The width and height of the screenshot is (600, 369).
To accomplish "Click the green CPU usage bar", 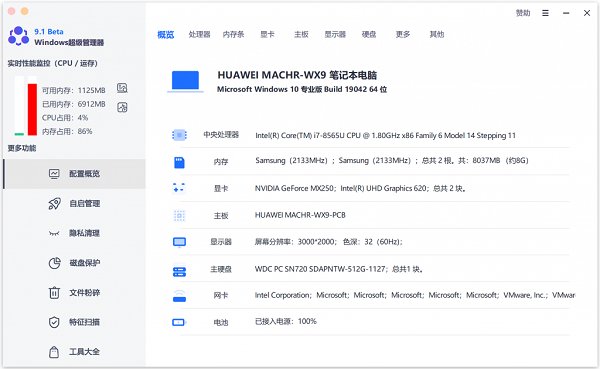I will pos(19,134).
